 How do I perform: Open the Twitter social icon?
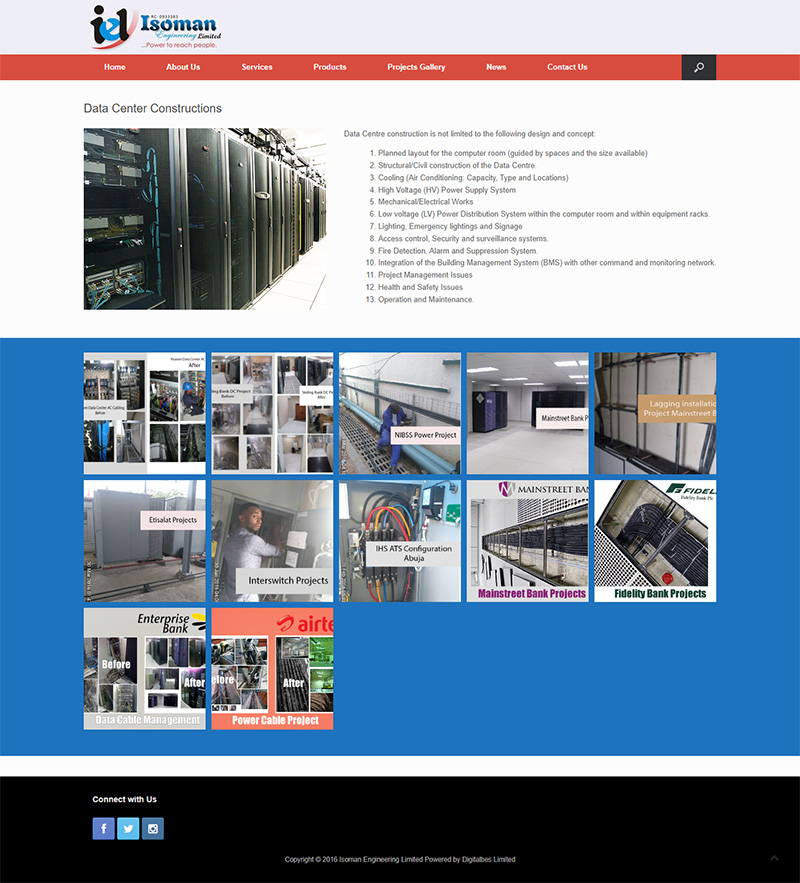coord(128,828)
